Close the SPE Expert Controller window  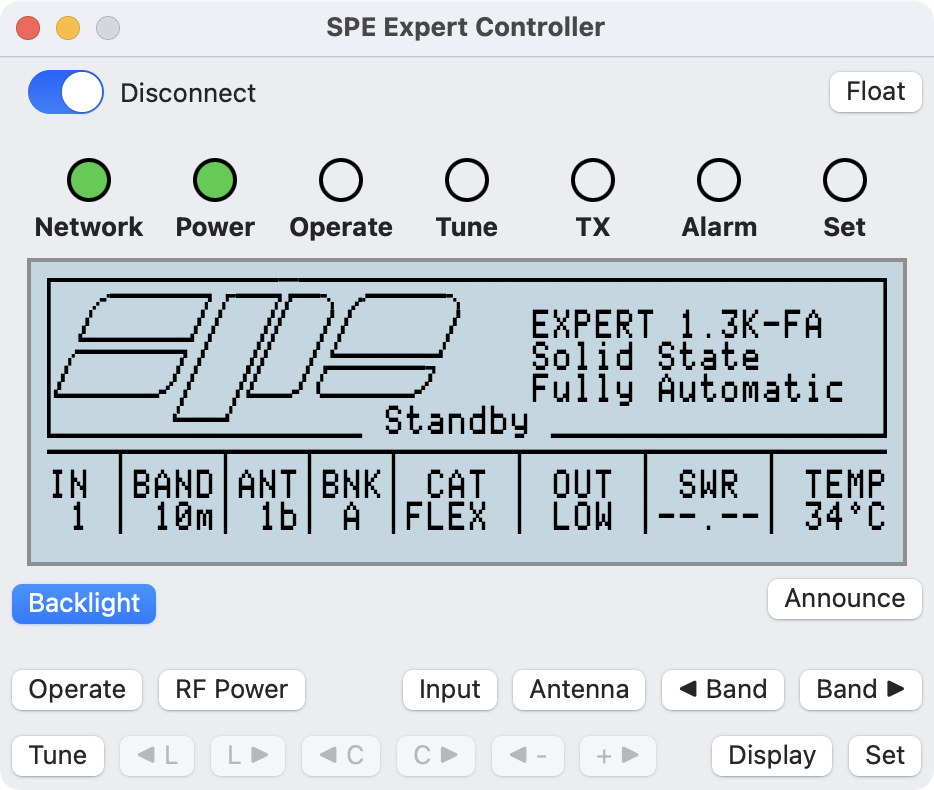click(x=28, y=28)
